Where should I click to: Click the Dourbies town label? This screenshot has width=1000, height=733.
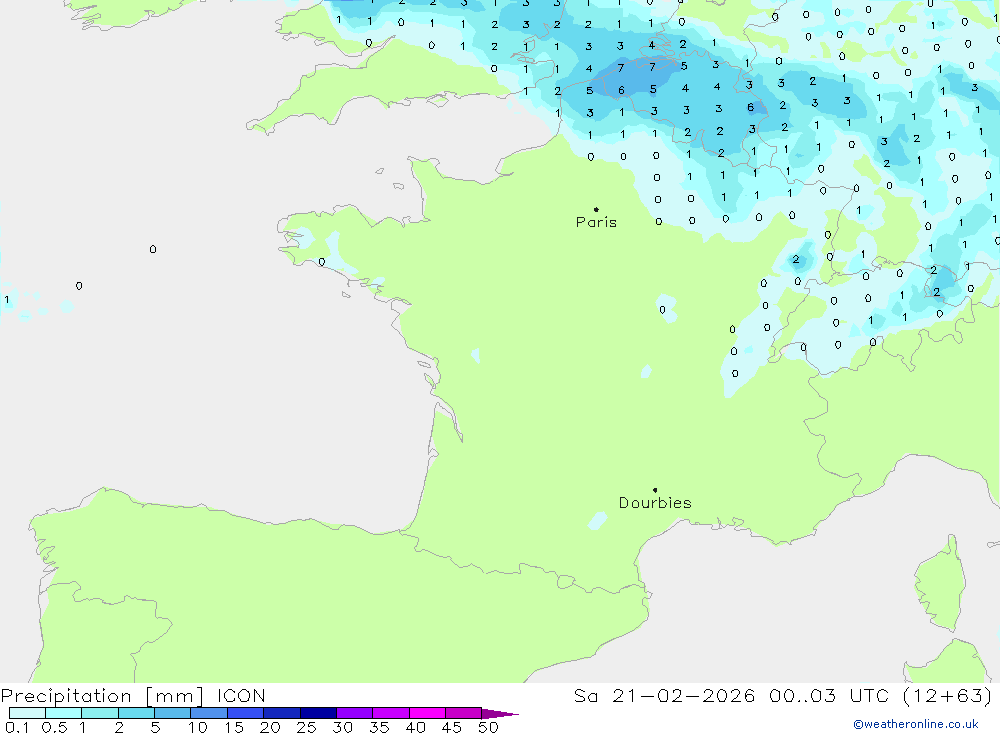(655, 503)
